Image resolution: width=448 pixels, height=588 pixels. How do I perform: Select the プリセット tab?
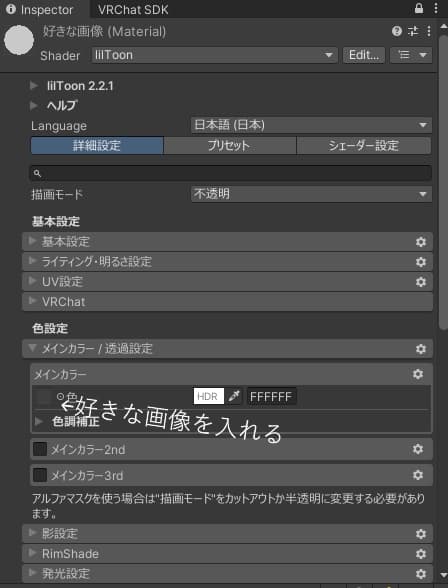tap(230, 146)
